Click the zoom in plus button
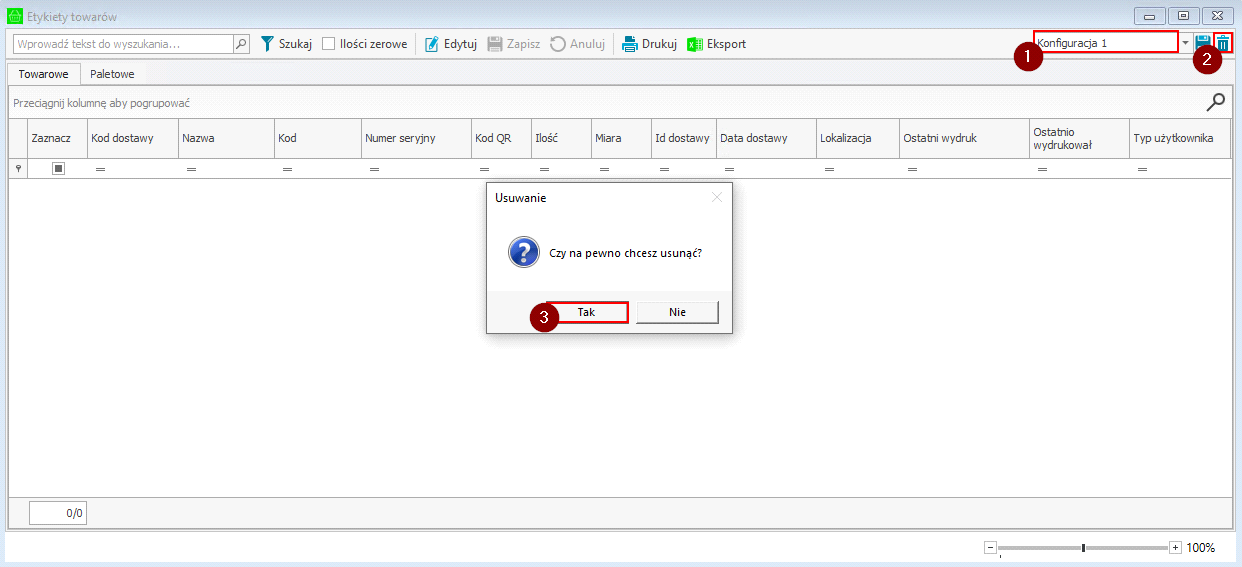Image resolution: width=1242 pixels, height=567 pixels. 1175,548
